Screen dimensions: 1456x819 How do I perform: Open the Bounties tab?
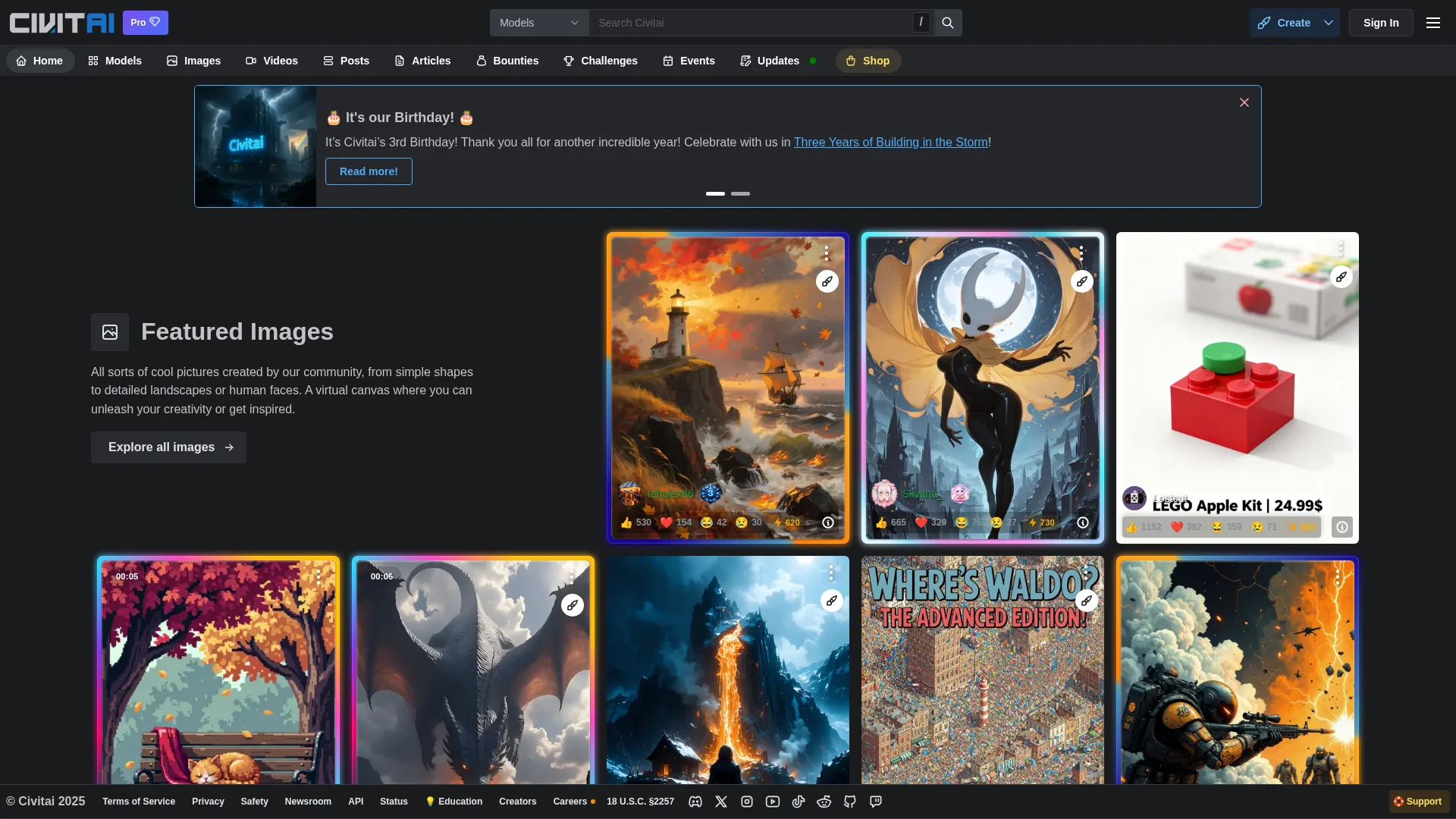507,61
